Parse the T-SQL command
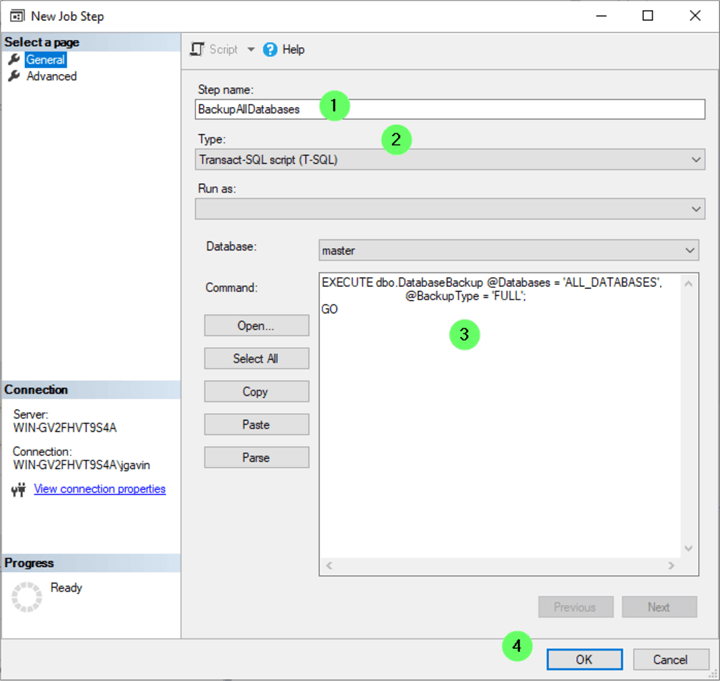This screenshot has height=681, width=720. 256,458
